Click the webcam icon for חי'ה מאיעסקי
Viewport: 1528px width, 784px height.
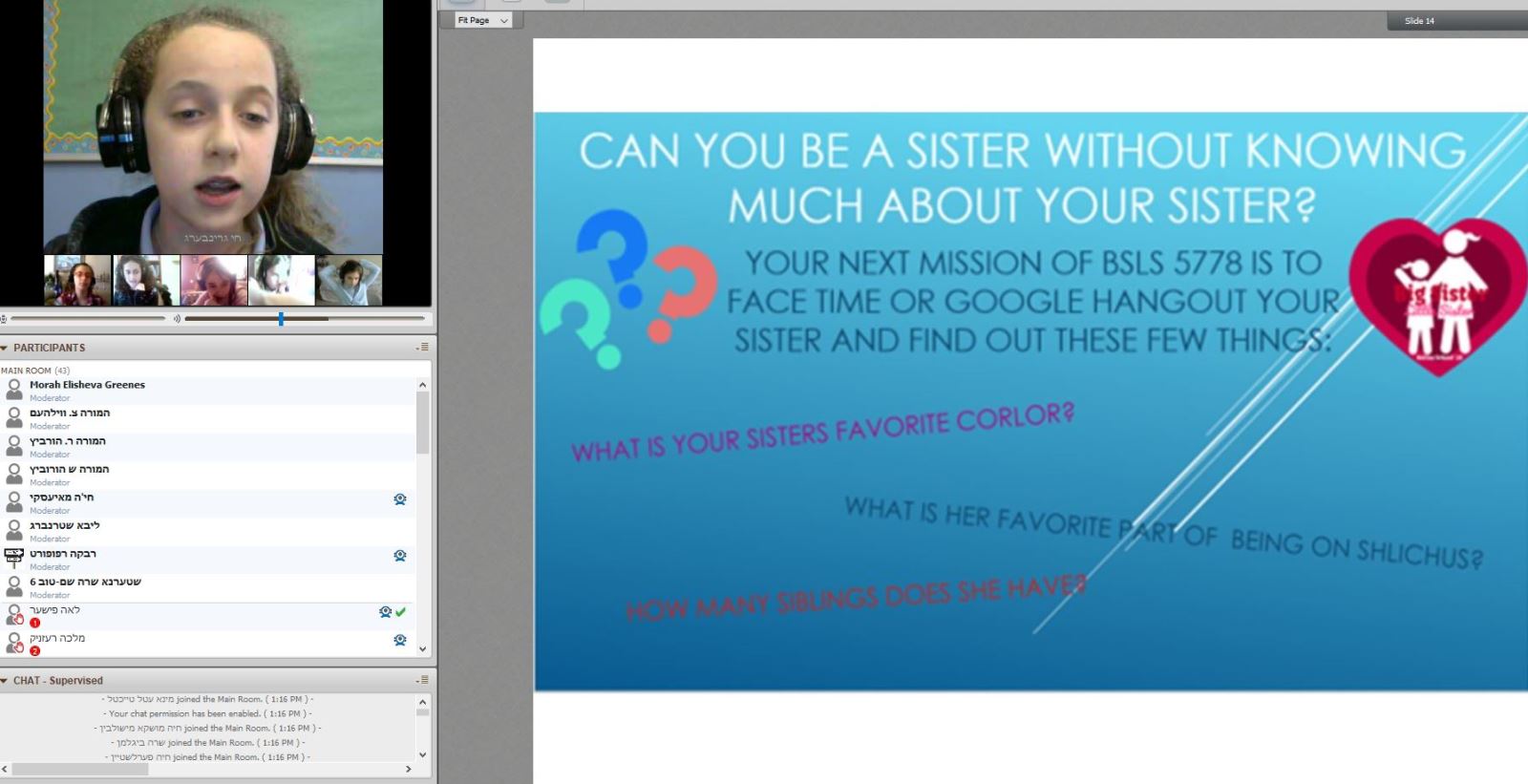(400, 499)
